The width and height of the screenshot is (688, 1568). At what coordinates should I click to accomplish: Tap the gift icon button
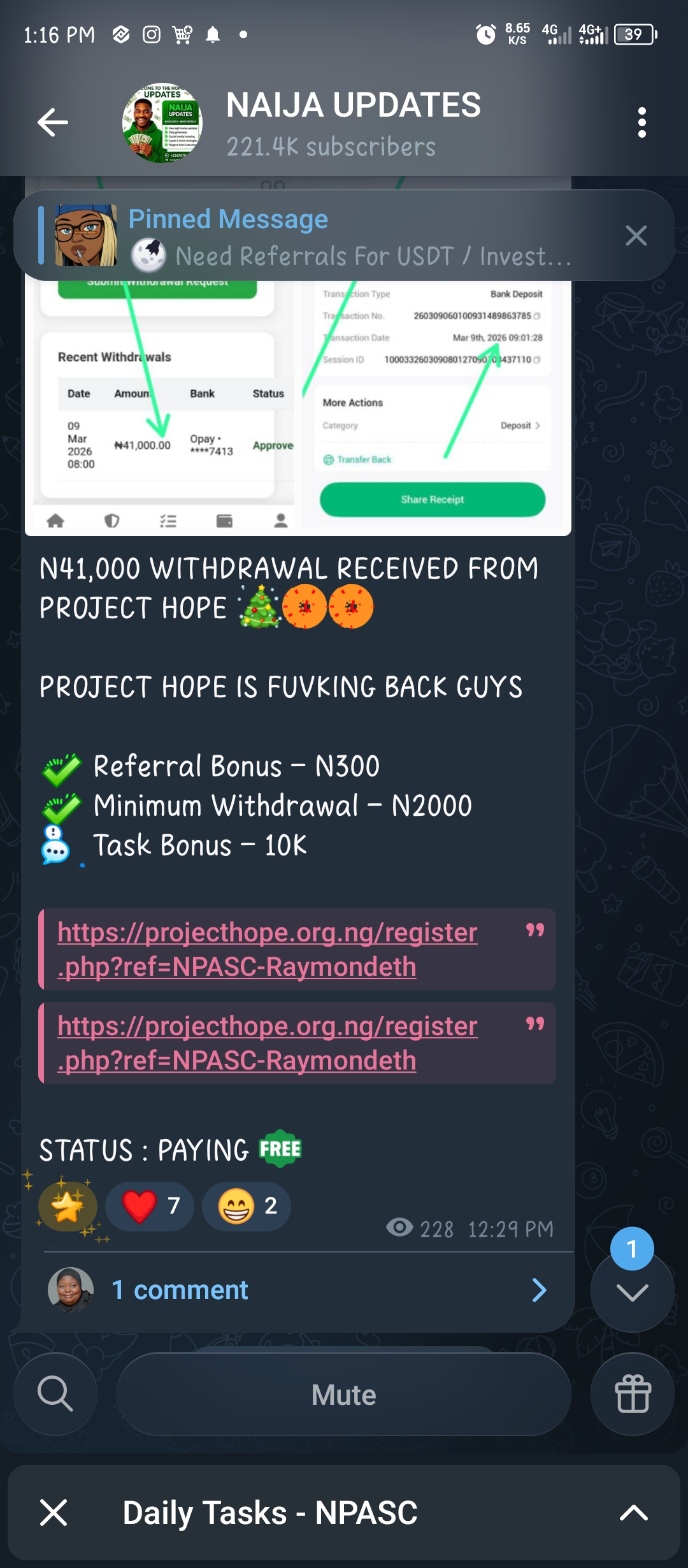633,1394
